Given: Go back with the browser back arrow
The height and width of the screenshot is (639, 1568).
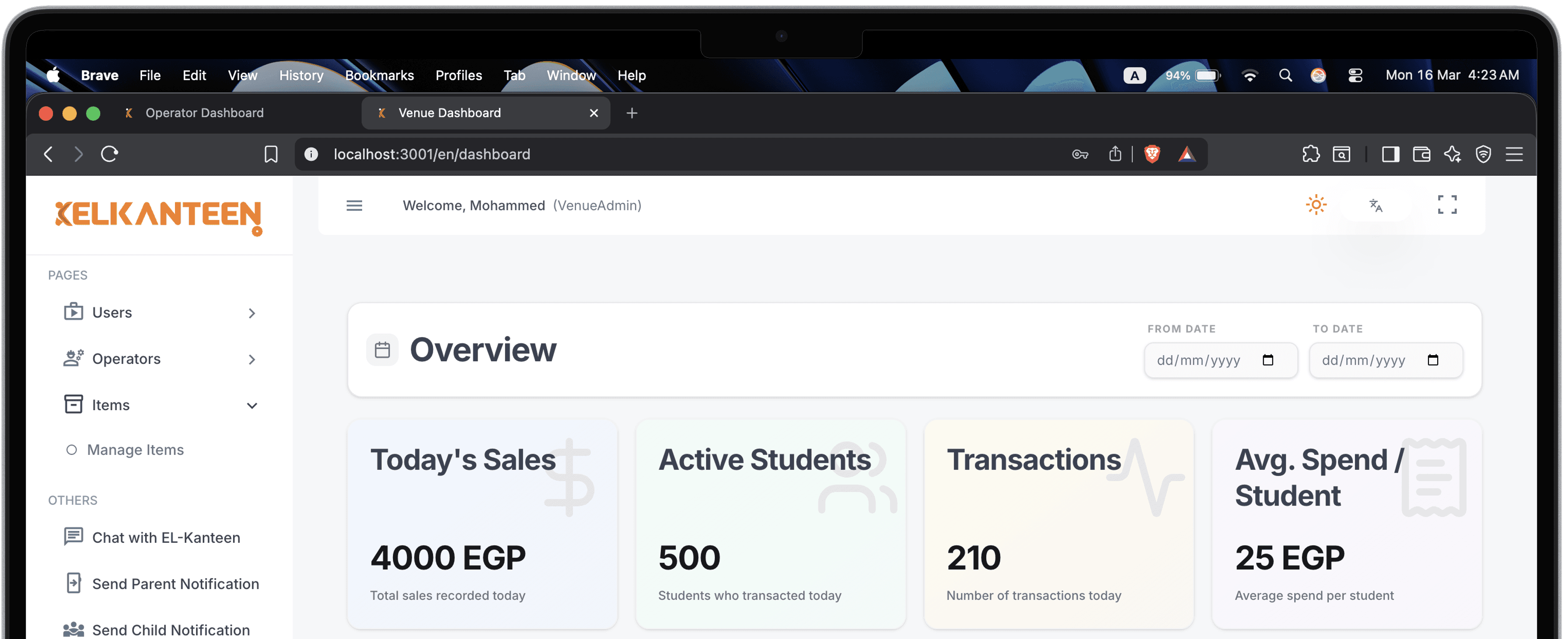Looking at the screenshot, I should pos(49,154).
